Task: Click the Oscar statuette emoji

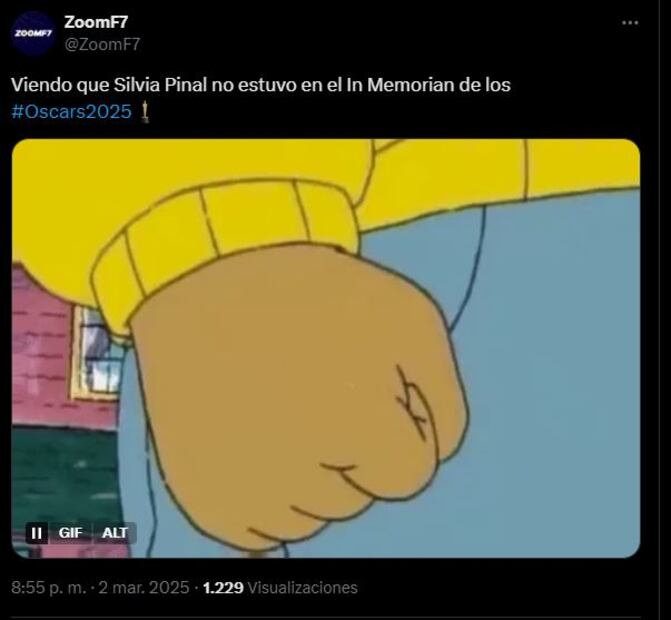Action: pyautogui.click(x=145, y=112)
